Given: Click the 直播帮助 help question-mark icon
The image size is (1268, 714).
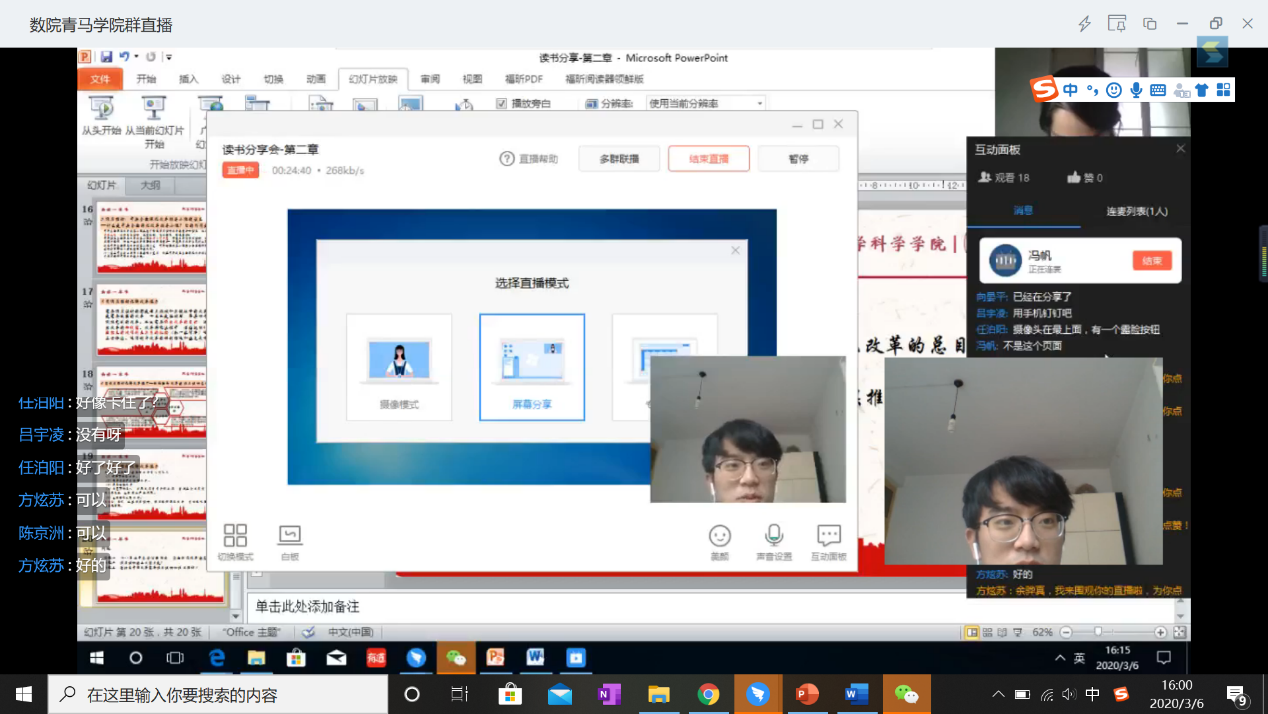Looking at the screenshot, I should click(507, 159).
